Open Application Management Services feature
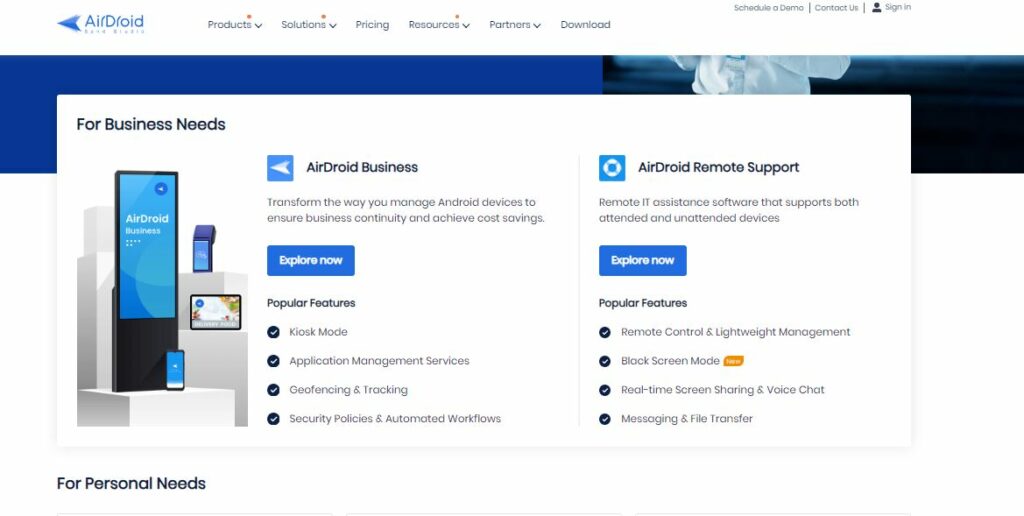The image size is (1024, 516). [379, 361]
